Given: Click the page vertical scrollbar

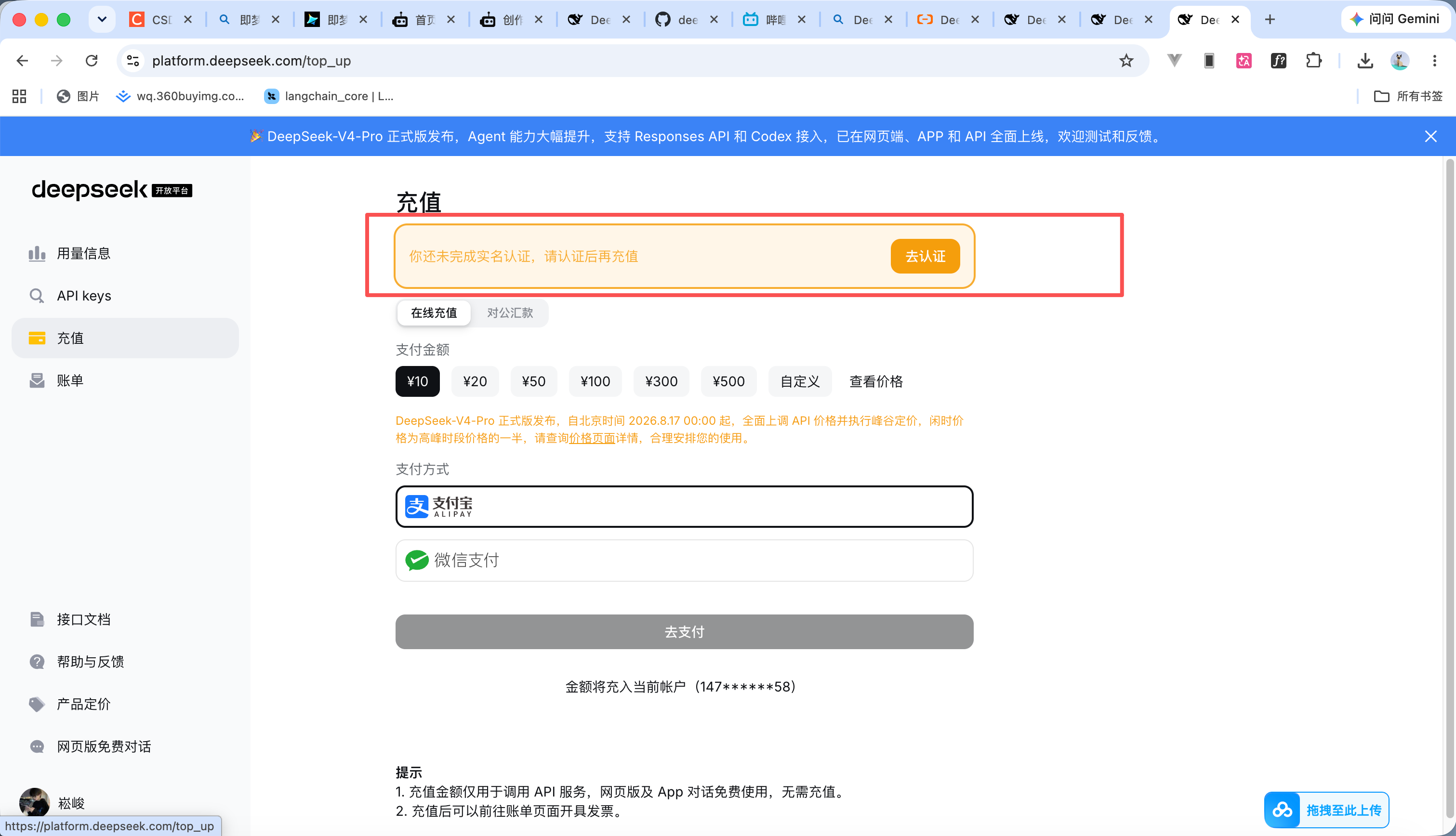Looking at the screenshot, I should [x=1450, y=488].
